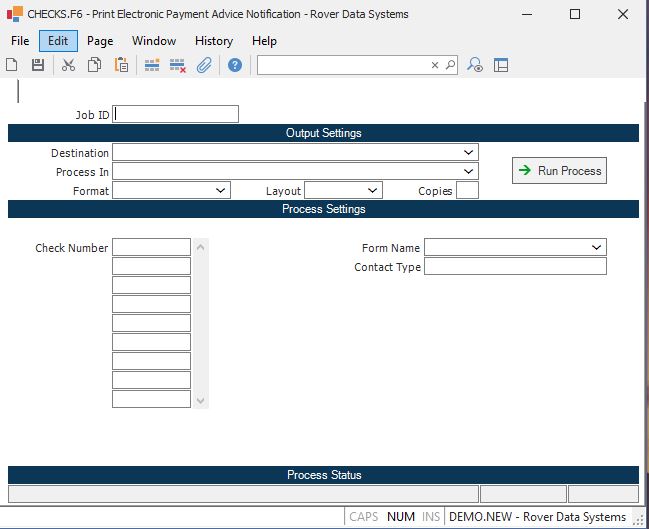Click the Paste clipboard icon
This screenshot has height=529, width=649.
click(121, 65)
